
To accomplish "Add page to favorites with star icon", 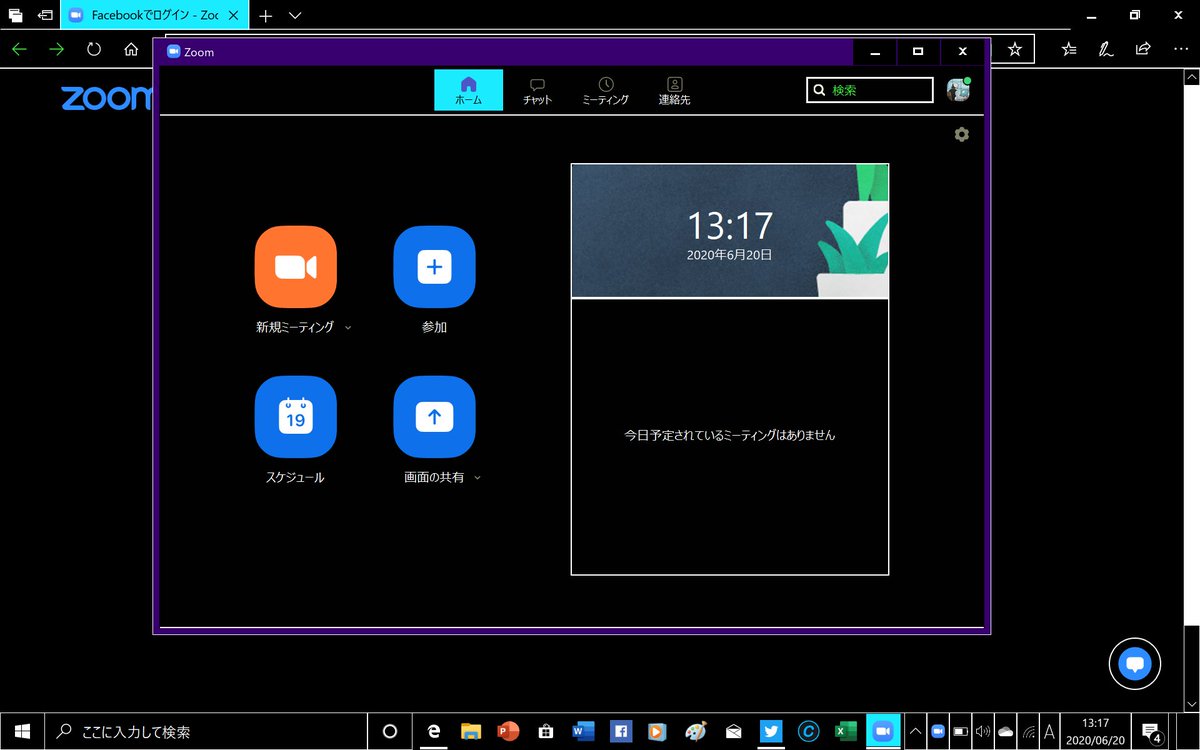I will coord(1015,49).
